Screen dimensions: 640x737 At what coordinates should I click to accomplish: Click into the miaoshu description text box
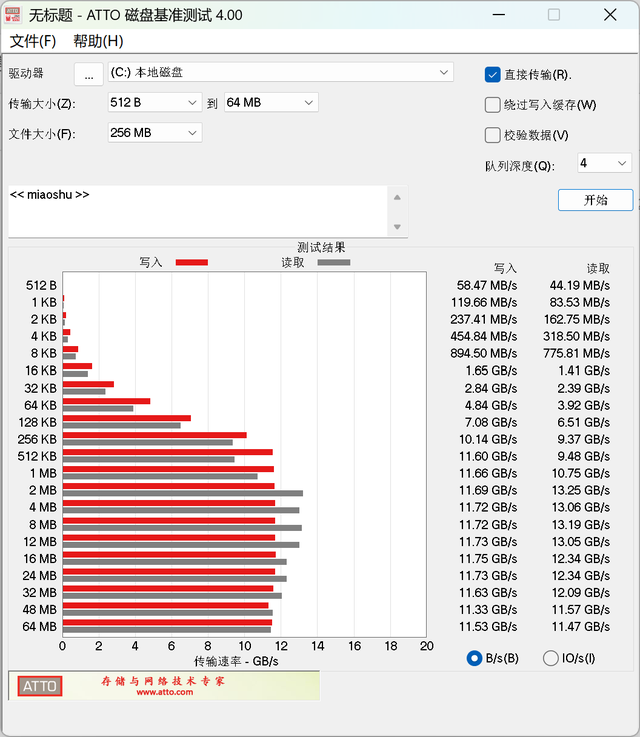click(197, 212)
